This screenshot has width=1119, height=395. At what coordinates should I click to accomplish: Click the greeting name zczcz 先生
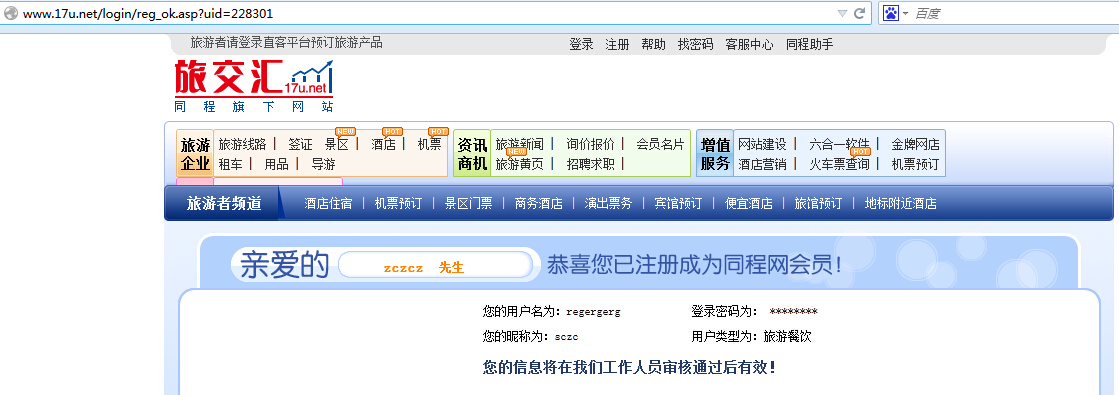click(424, 268)
